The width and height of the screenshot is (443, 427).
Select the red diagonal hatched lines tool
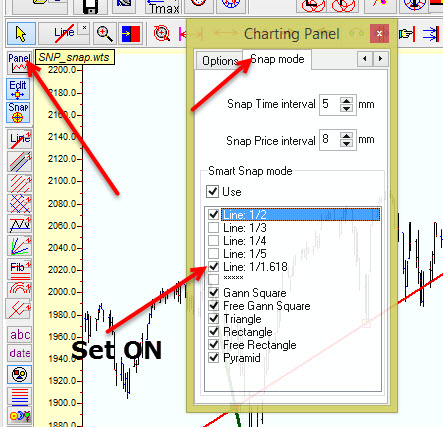20,183
